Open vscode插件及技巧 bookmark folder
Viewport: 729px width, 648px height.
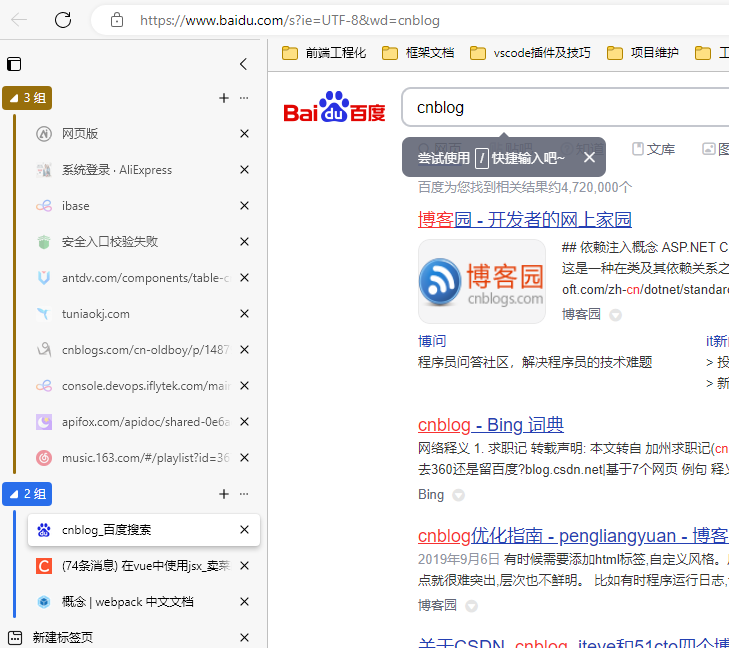coord(530,53)
